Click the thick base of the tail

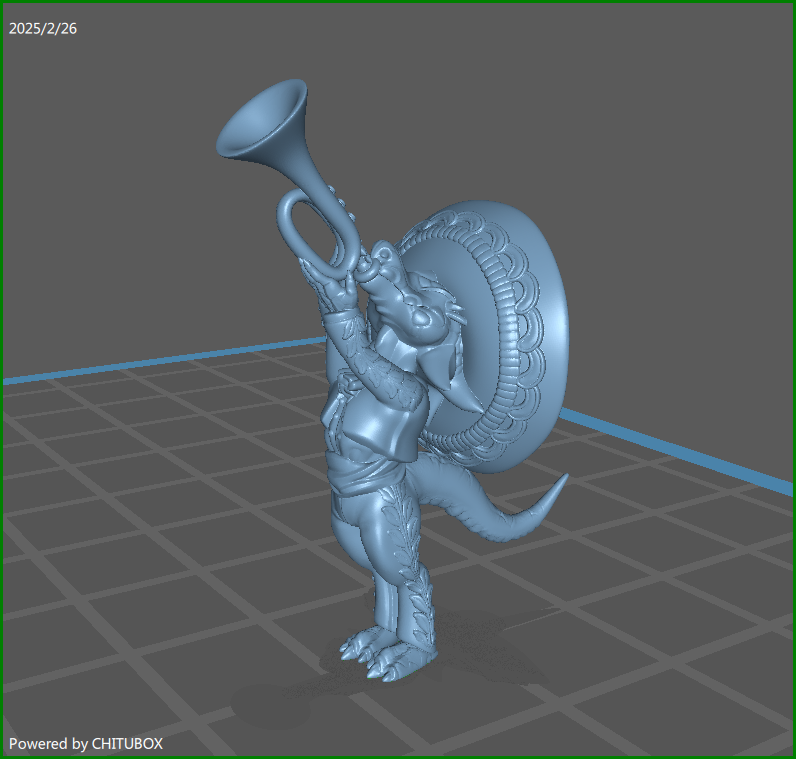point(455,490)
